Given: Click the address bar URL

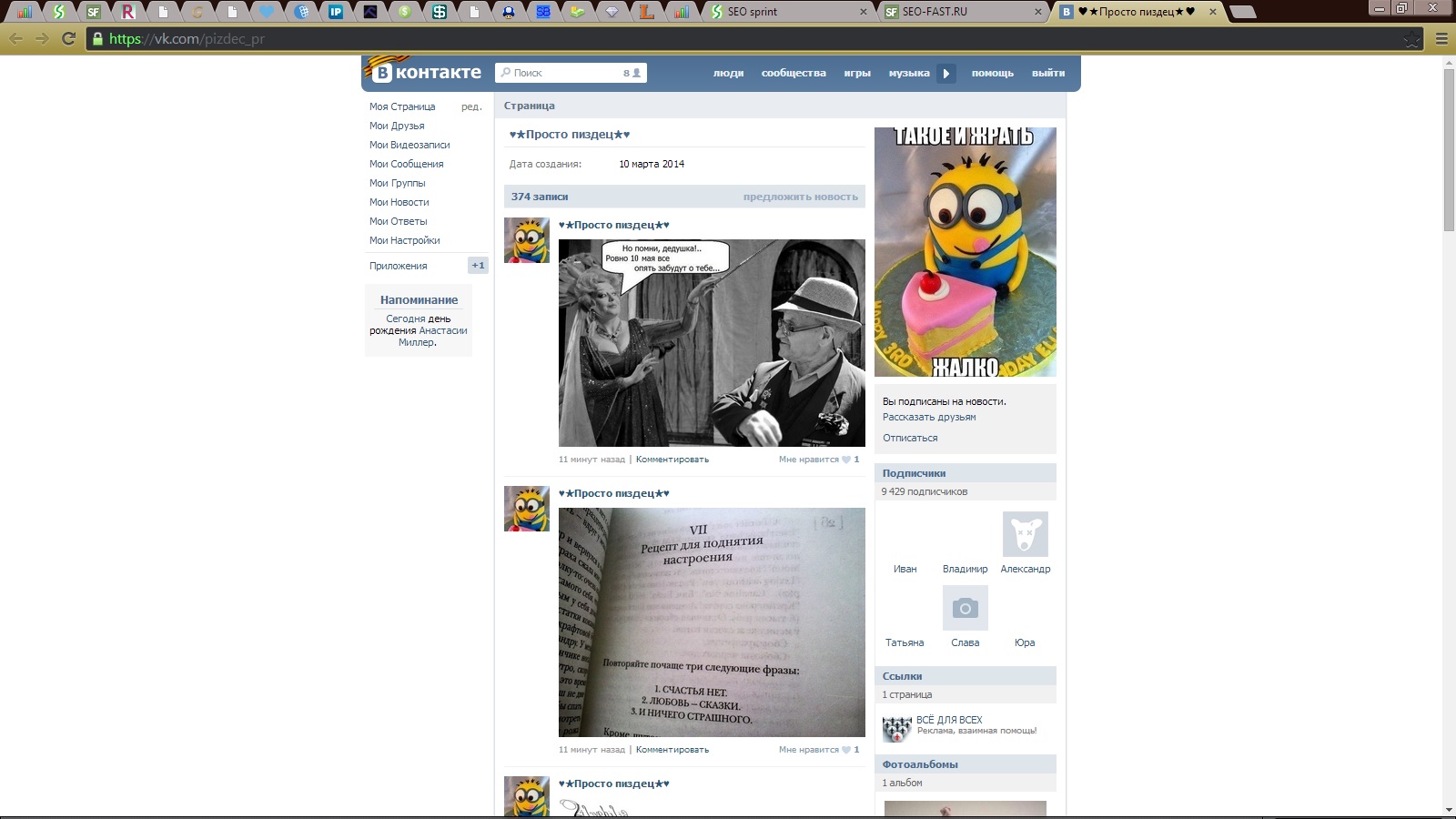Looking at the screenshot, I should (187, 38).
